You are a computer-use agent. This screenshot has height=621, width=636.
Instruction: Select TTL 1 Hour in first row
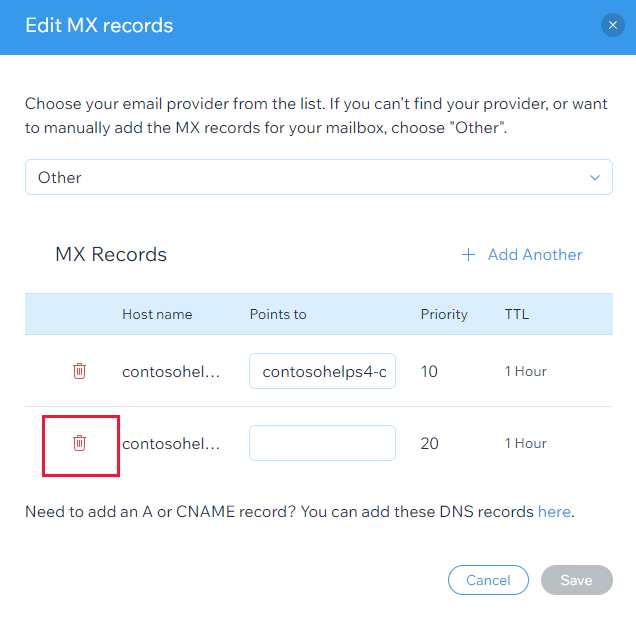pyautogui.click(x=525, y=372)
